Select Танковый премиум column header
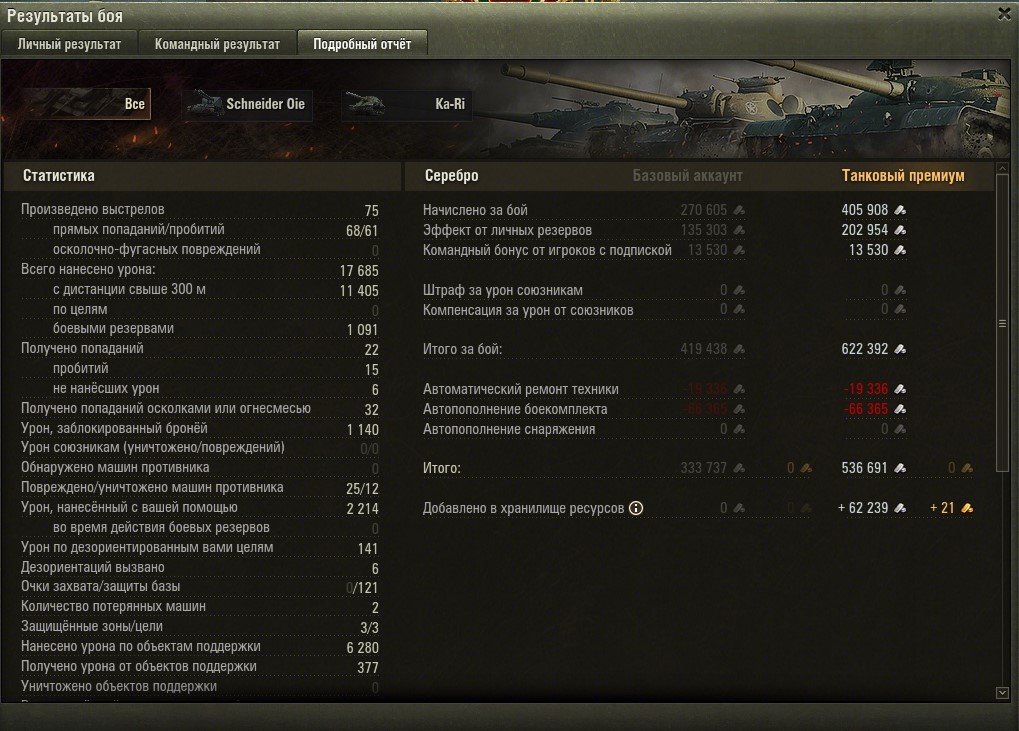The width and height of the screenshot is (1019, 731). pos(903,175)
